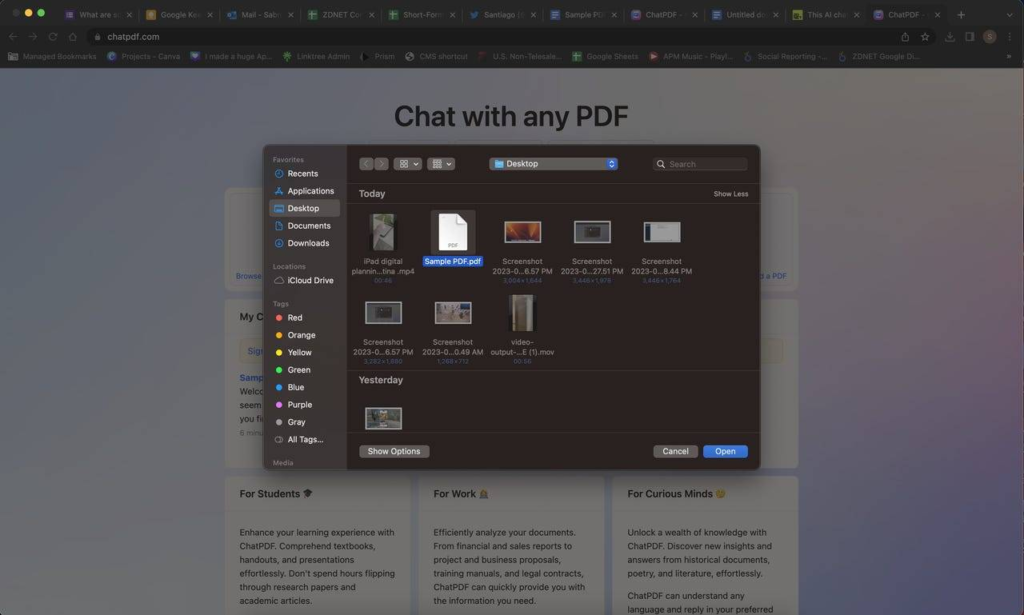Screen dimensions: 1024x615
Task: Filter by the Red tag
Action: pyautogui.click(x=295, y=318)
